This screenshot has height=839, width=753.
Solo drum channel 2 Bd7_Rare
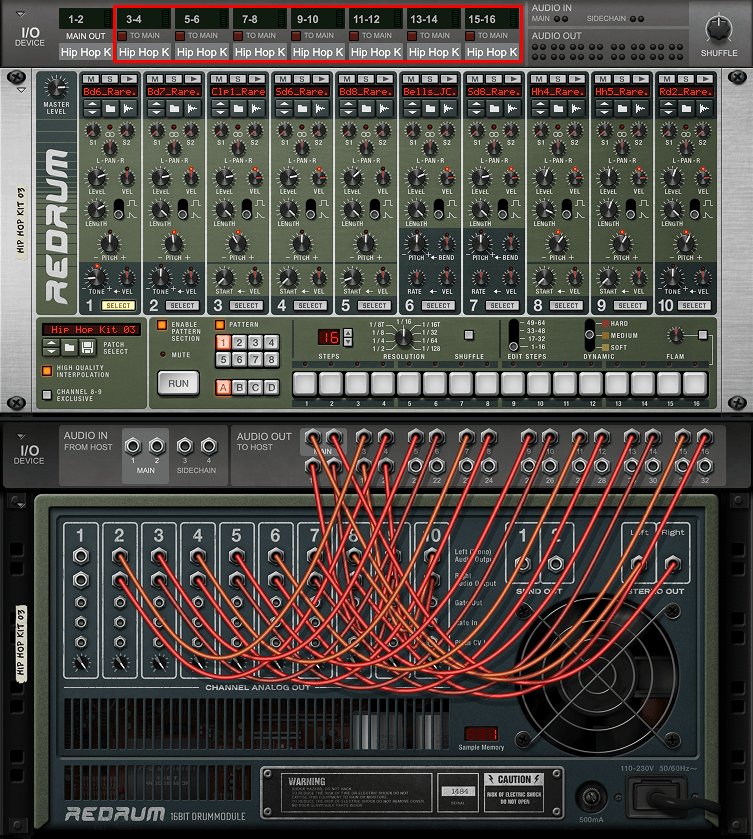(174, 79)
